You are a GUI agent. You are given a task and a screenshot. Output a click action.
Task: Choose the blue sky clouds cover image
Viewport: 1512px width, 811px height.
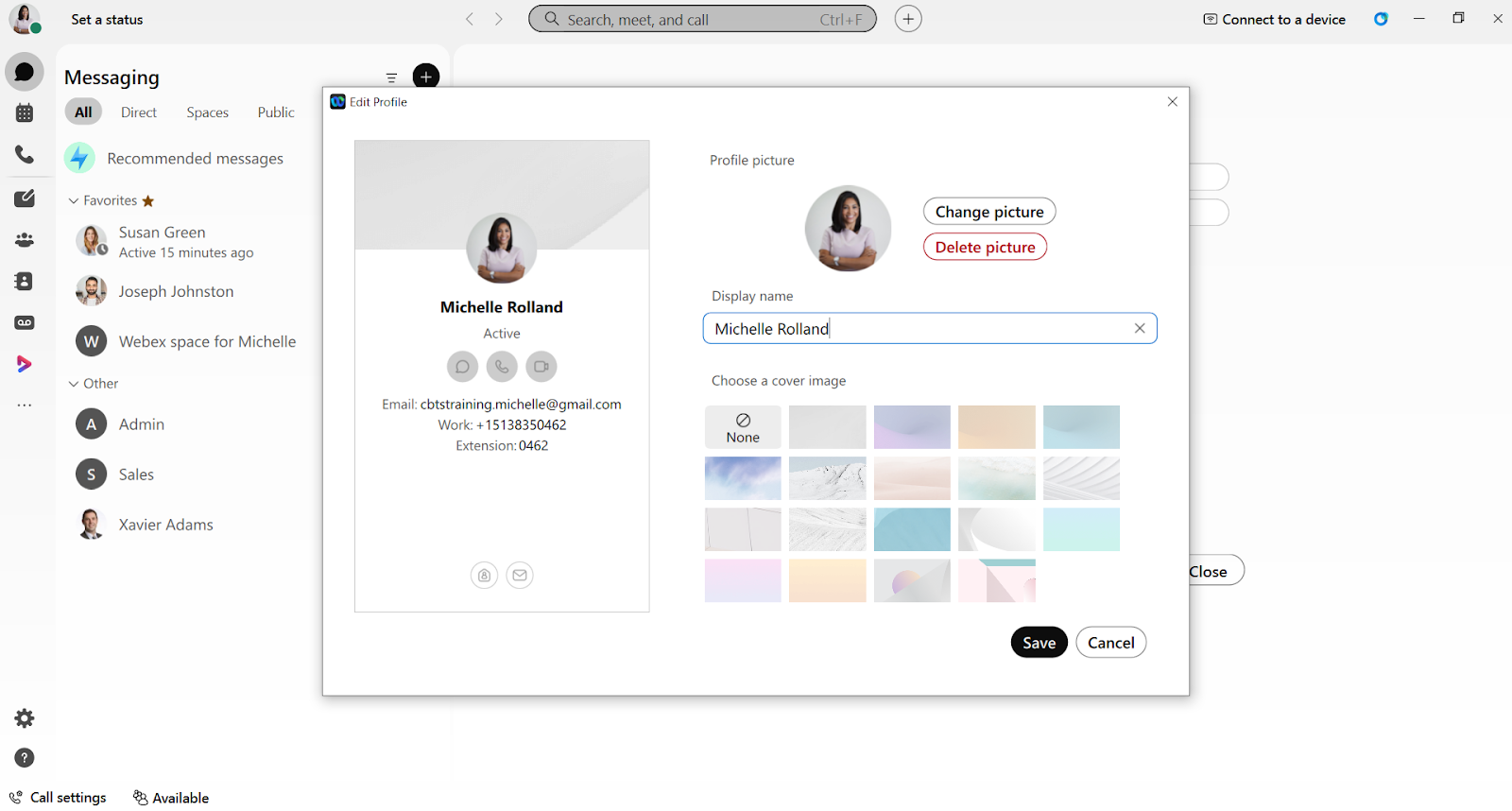[x=743, y=478]
